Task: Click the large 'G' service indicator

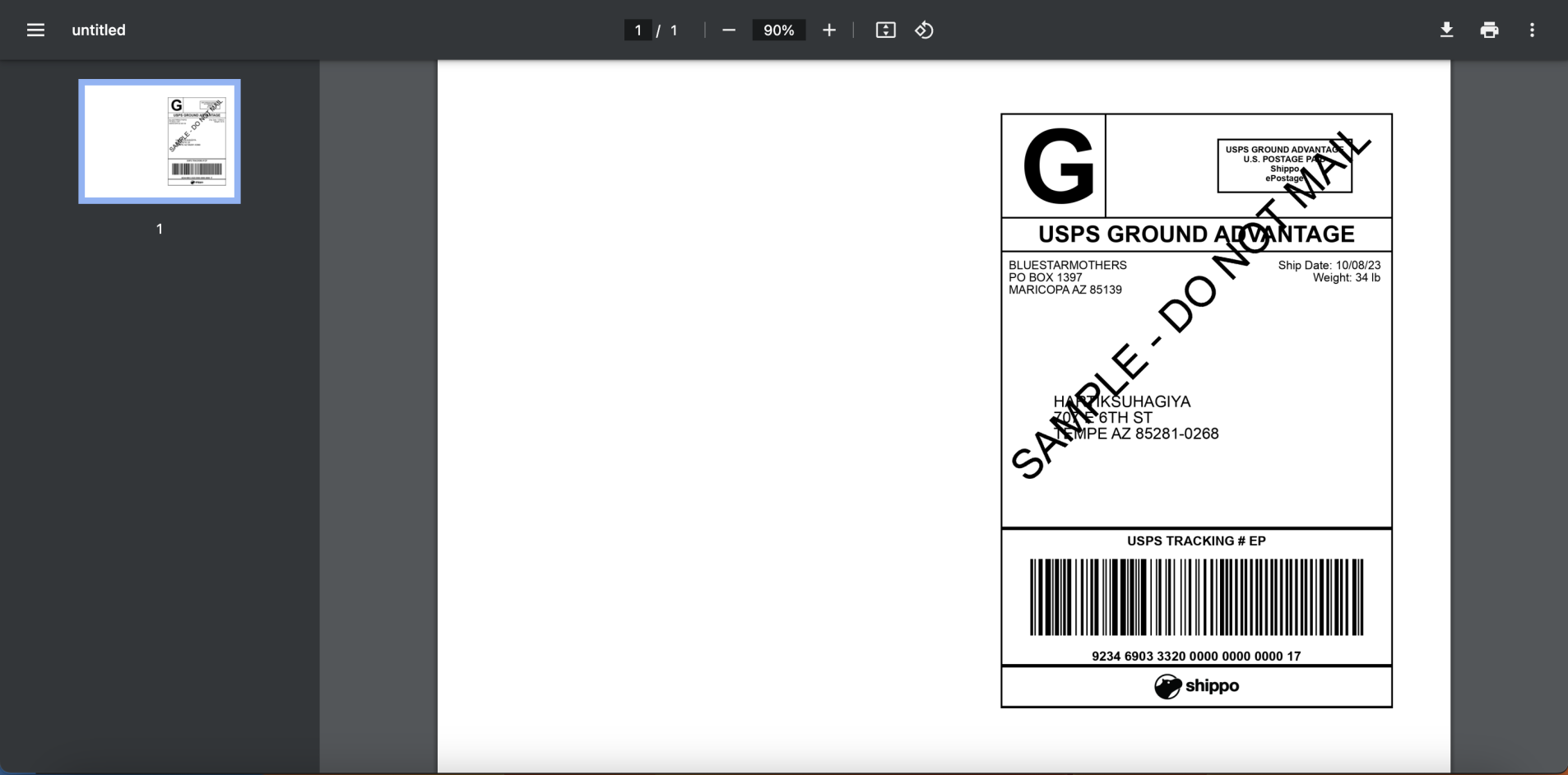Action: [1058, 165]
